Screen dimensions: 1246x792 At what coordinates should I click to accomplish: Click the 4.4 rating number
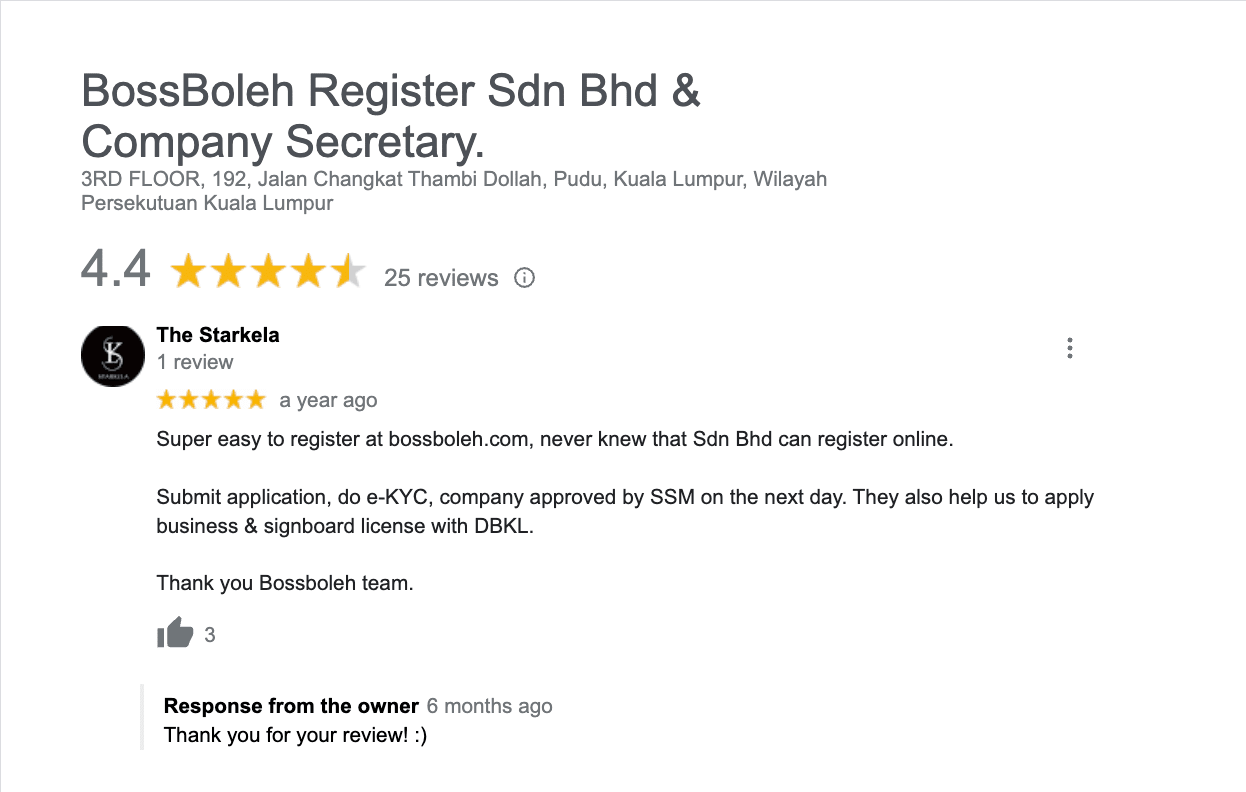click(116, 270)
